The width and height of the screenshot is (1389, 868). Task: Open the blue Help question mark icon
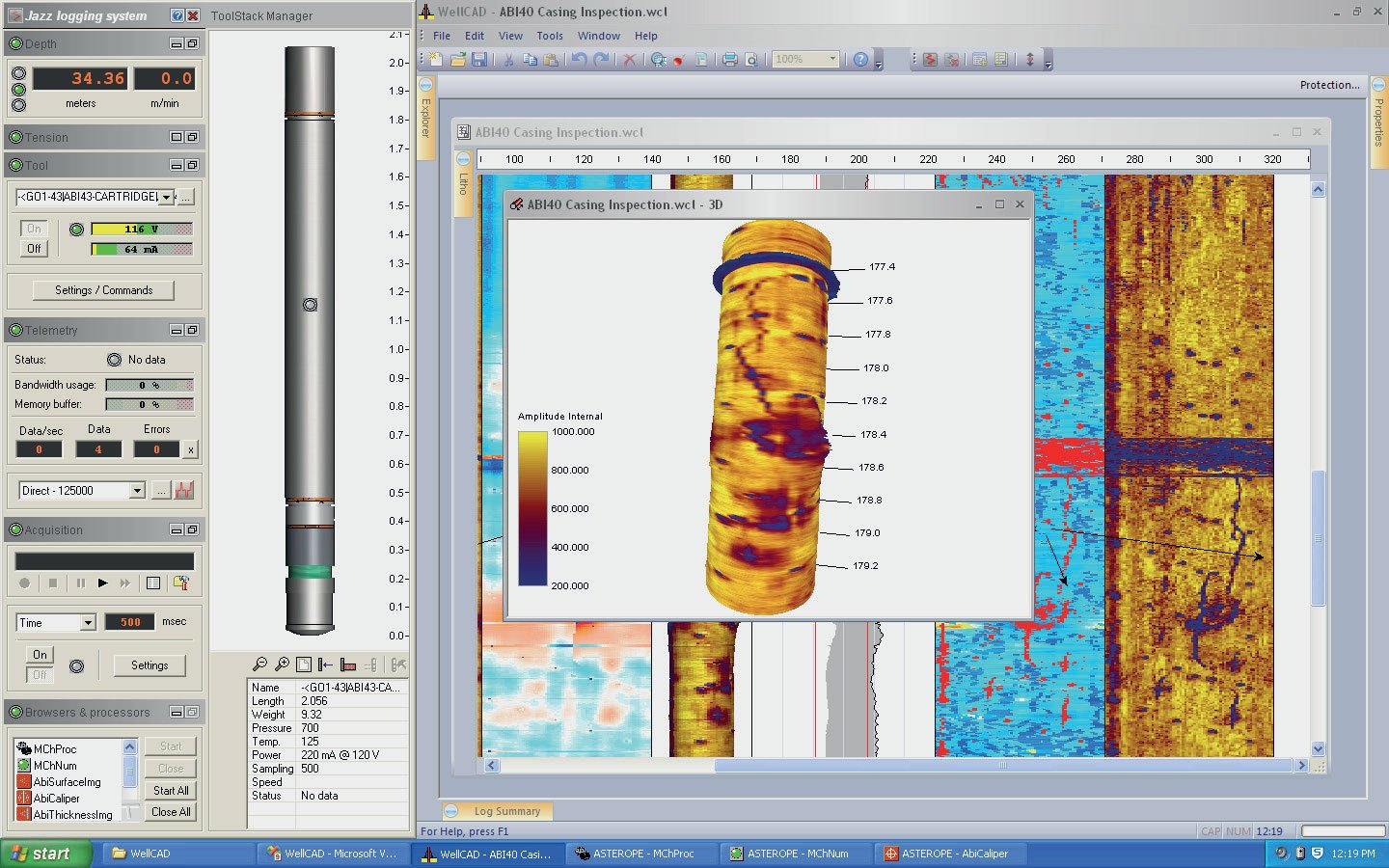click(860, 60)
